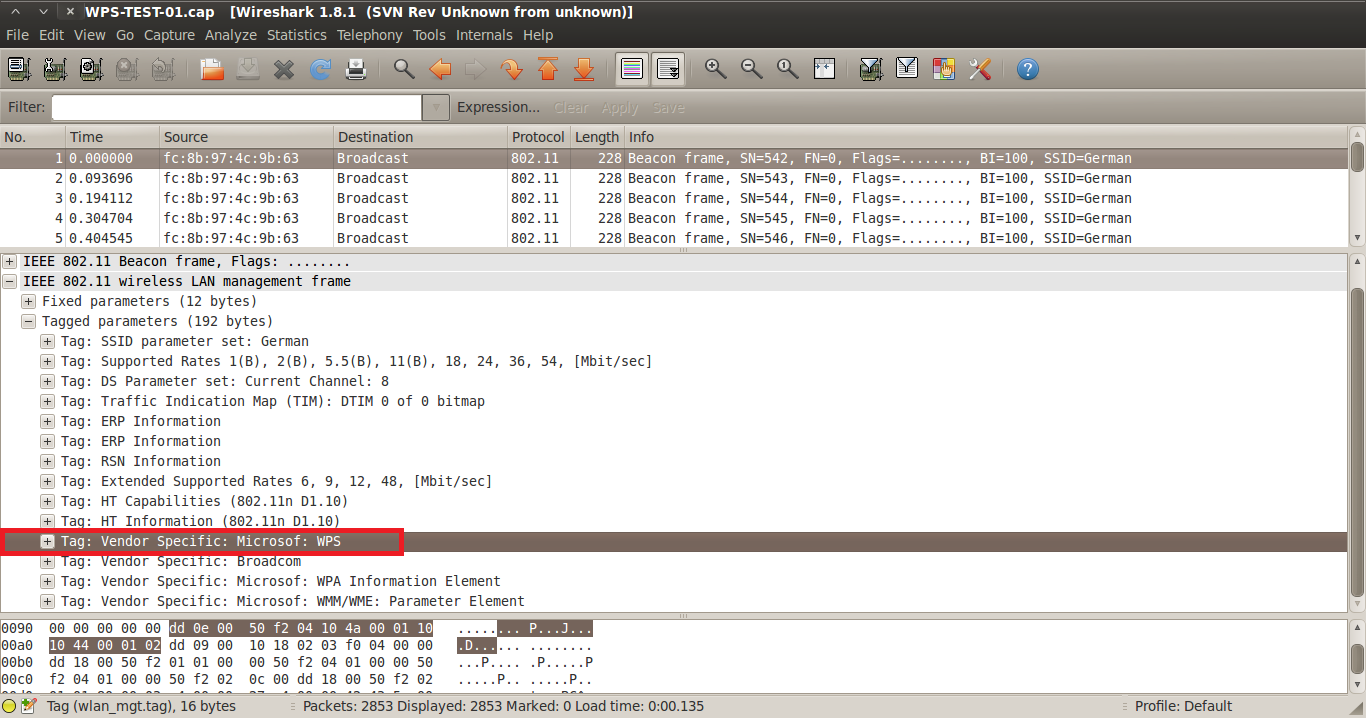1366x718 pixels.
Task: Open help with blue question icon
Action: tap(1027, 69)
